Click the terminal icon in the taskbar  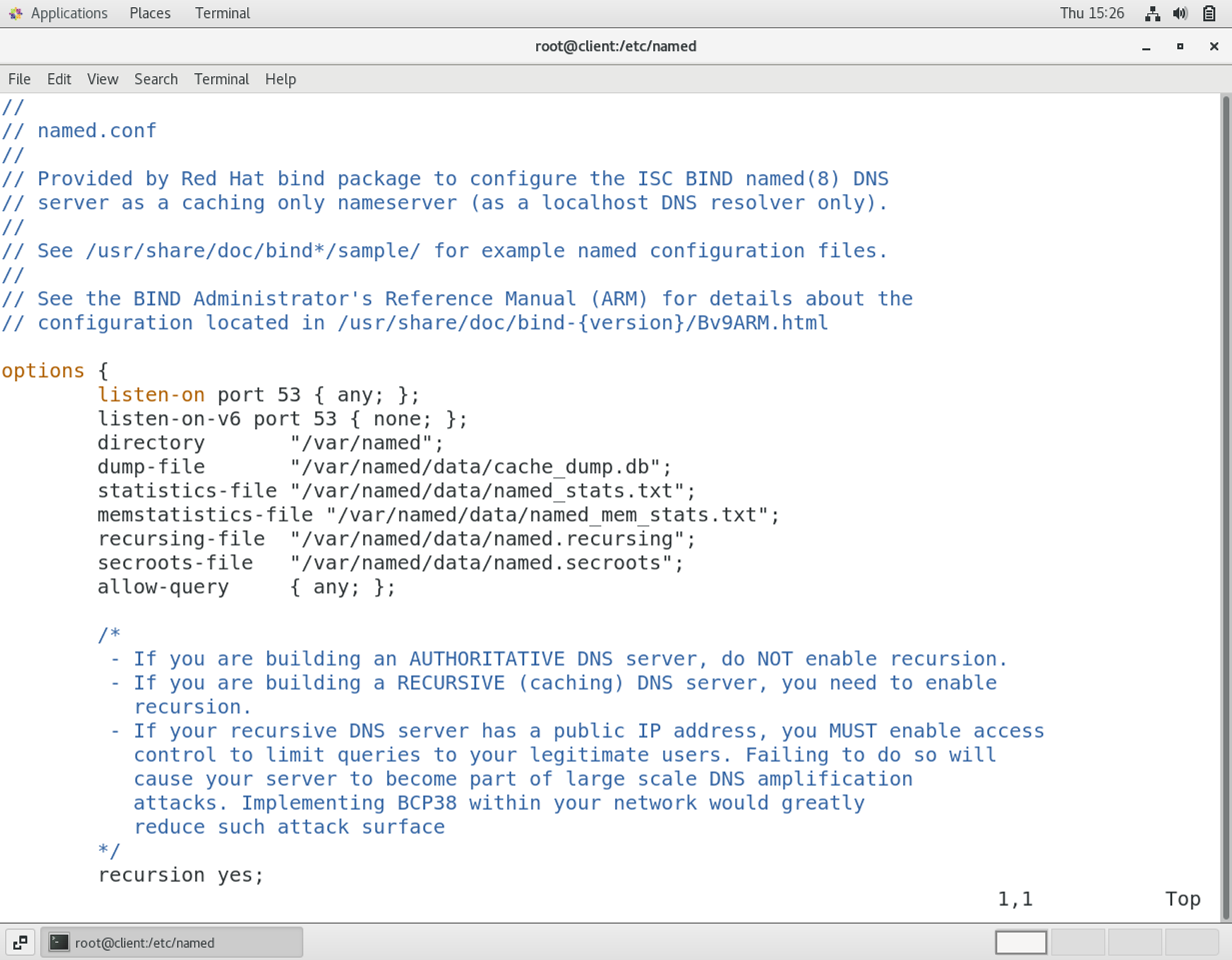coord(59,943)
